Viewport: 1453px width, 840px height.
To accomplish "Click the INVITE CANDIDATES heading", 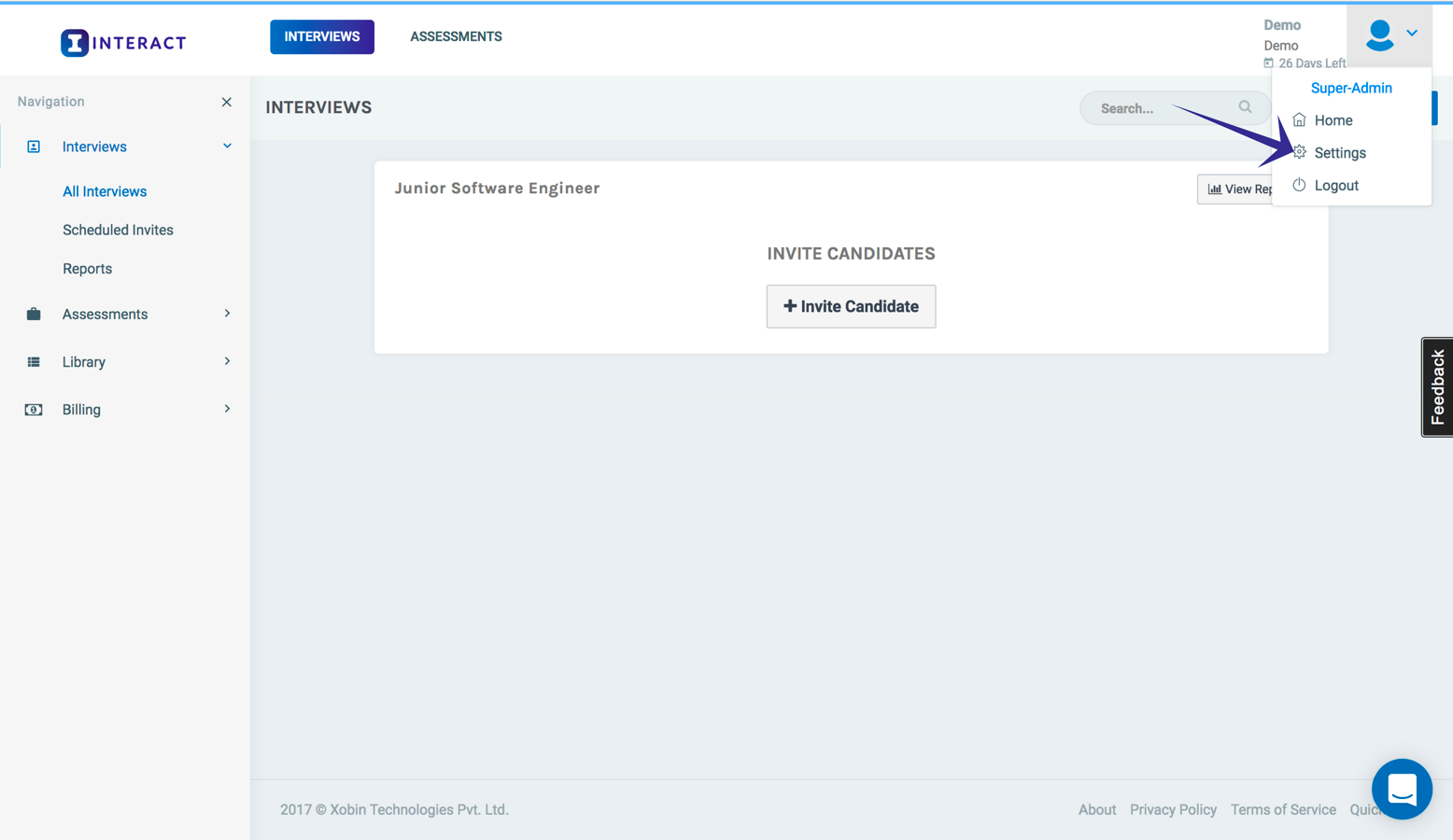I will pos(851,254).
